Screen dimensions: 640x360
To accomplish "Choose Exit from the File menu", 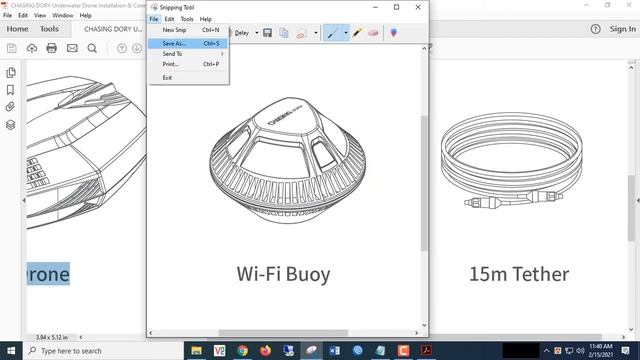I will [x=188, y=78].
